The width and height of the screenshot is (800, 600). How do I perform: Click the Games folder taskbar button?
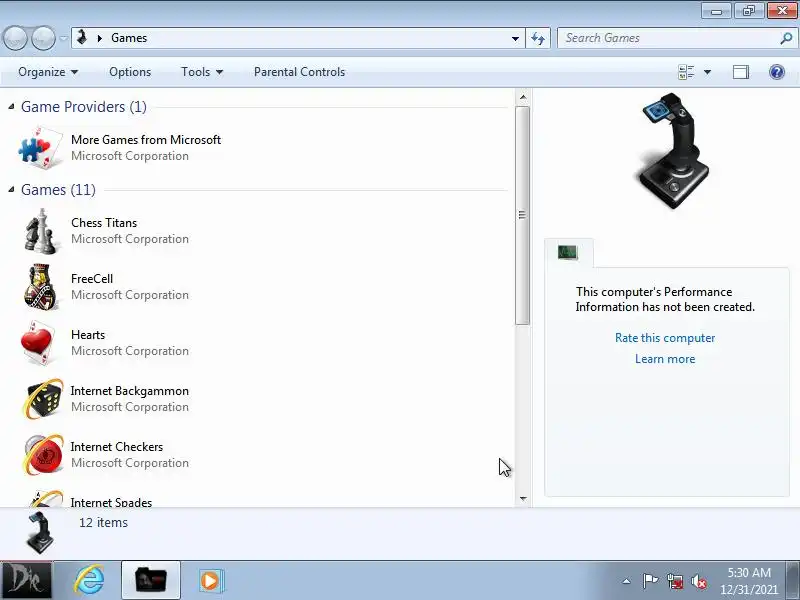pos(151,581)
